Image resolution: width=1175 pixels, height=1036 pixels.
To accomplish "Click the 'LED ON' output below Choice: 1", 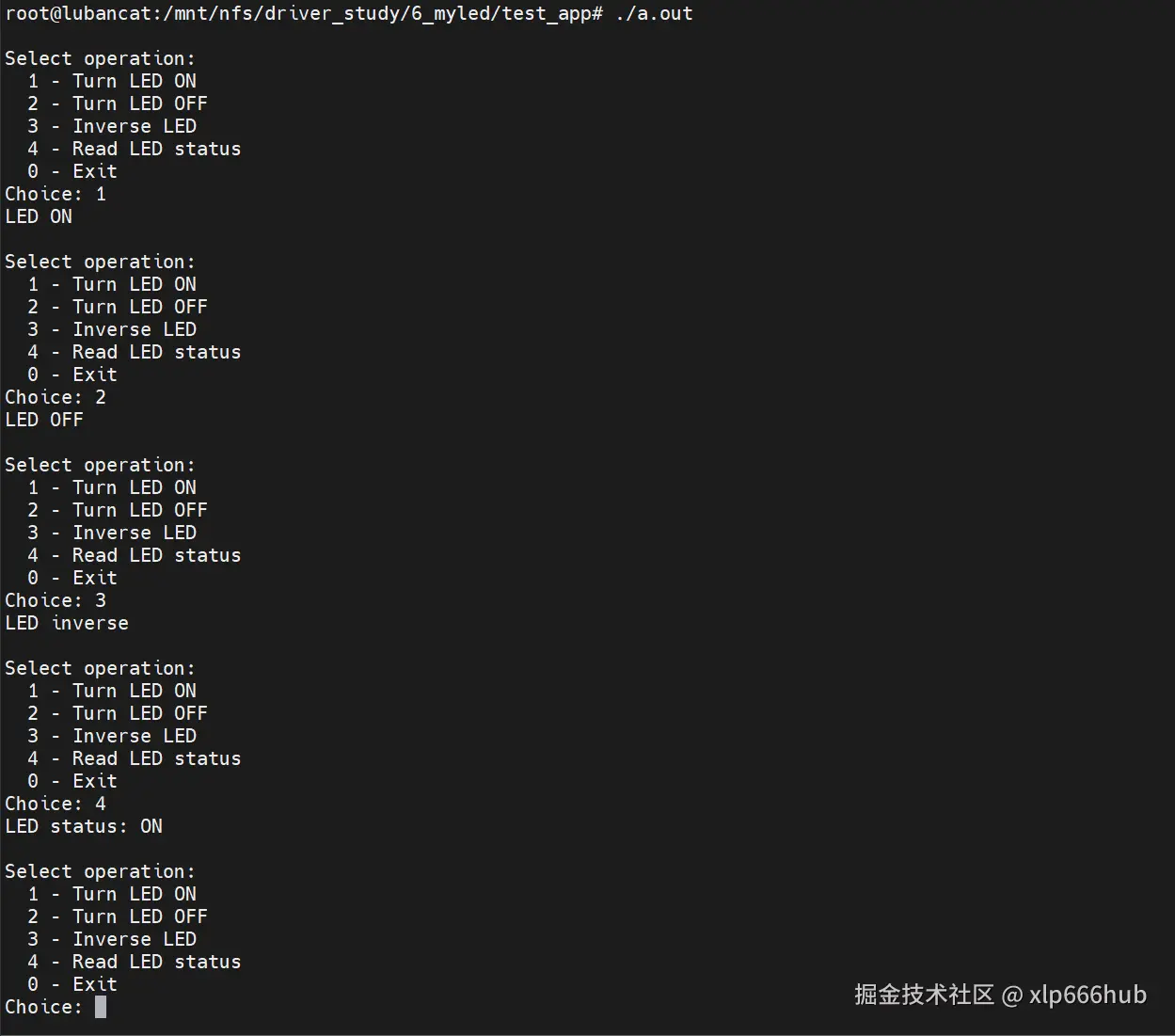I will tap(39, 216).
